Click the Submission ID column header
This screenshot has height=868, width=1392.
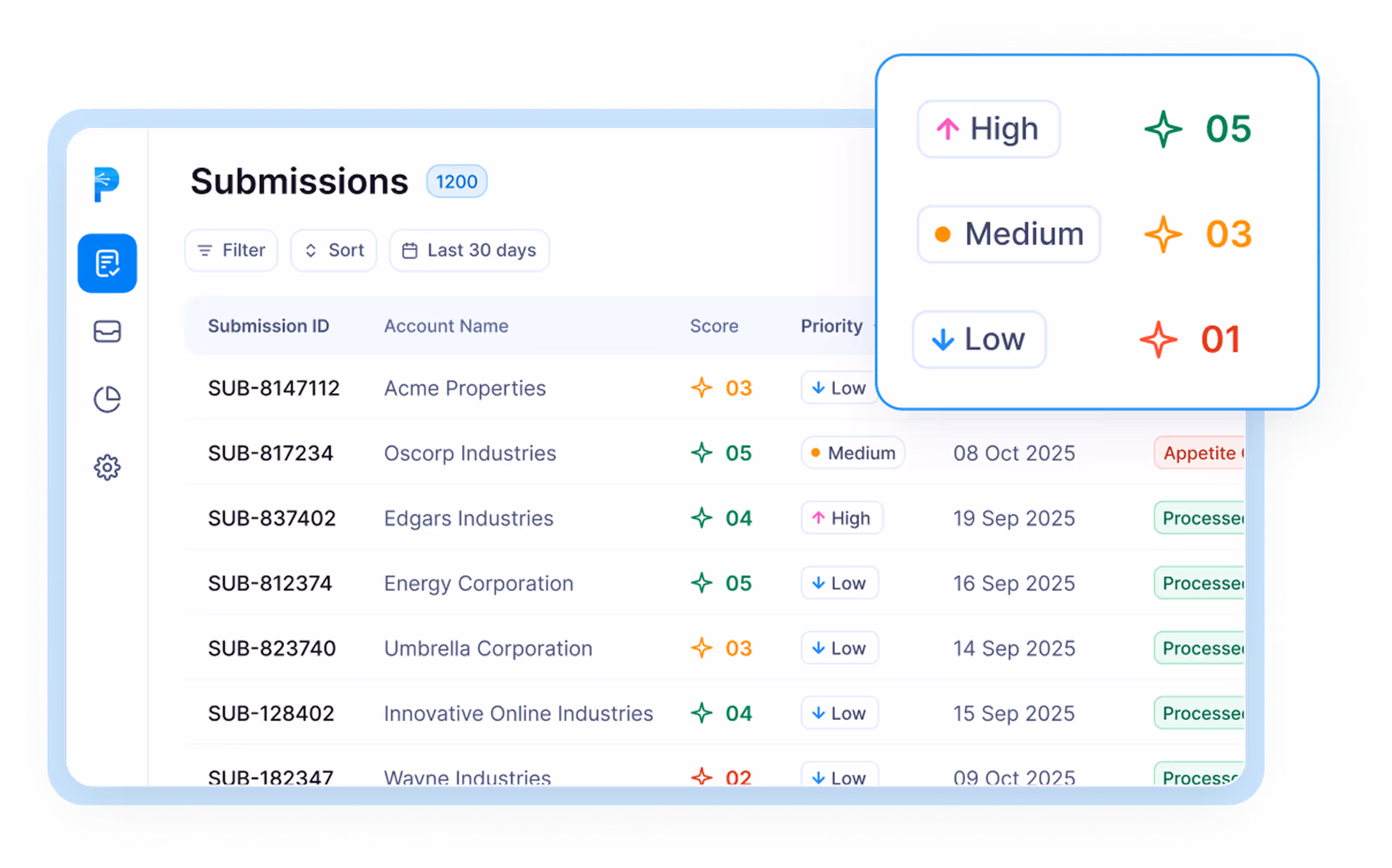coord(268,326)
